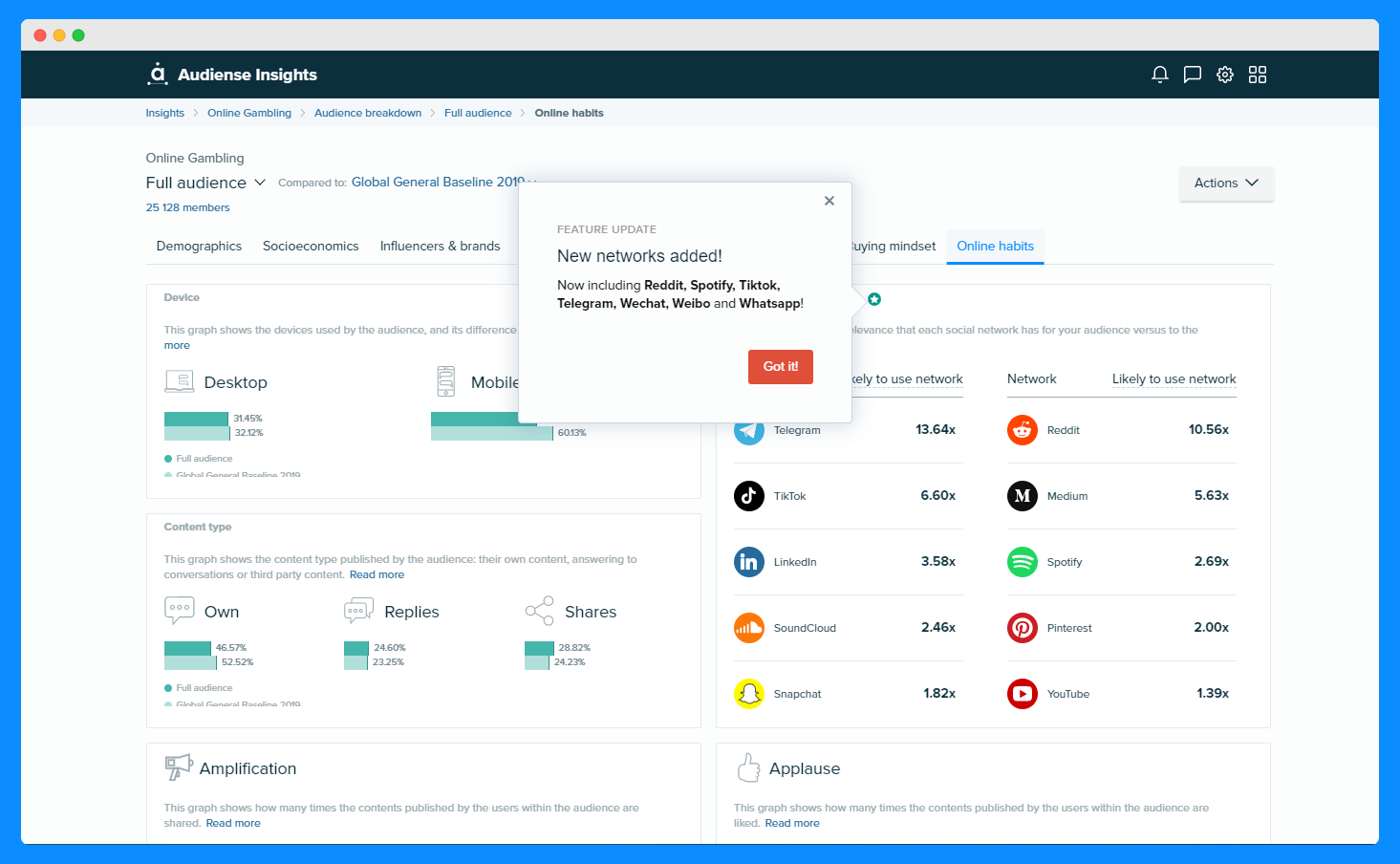
Task: Click the YouTube network icon
Action: coord(1023,694)
